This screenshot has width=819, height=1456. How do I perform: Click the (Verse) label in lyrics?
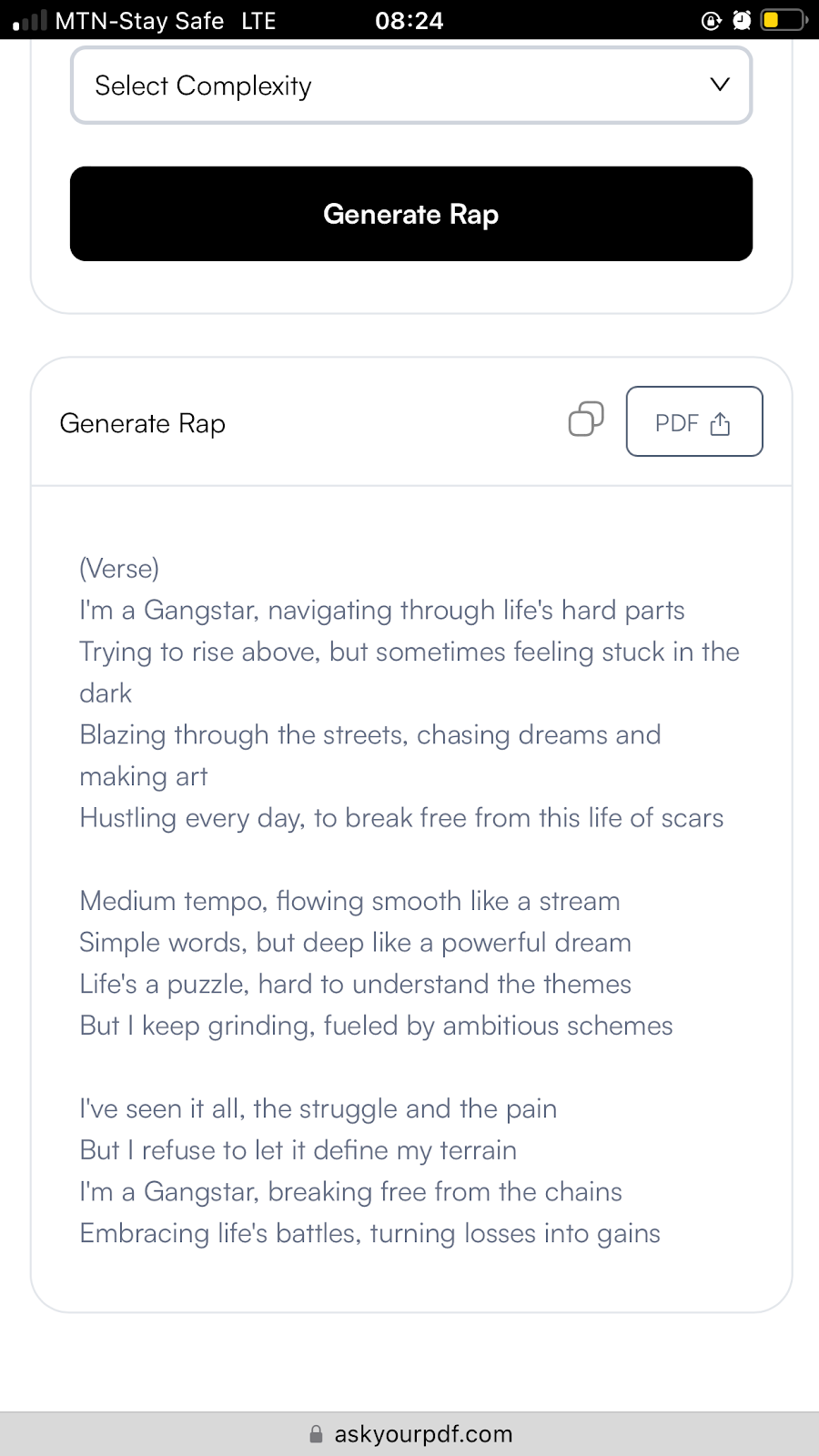tap(119, 569)
